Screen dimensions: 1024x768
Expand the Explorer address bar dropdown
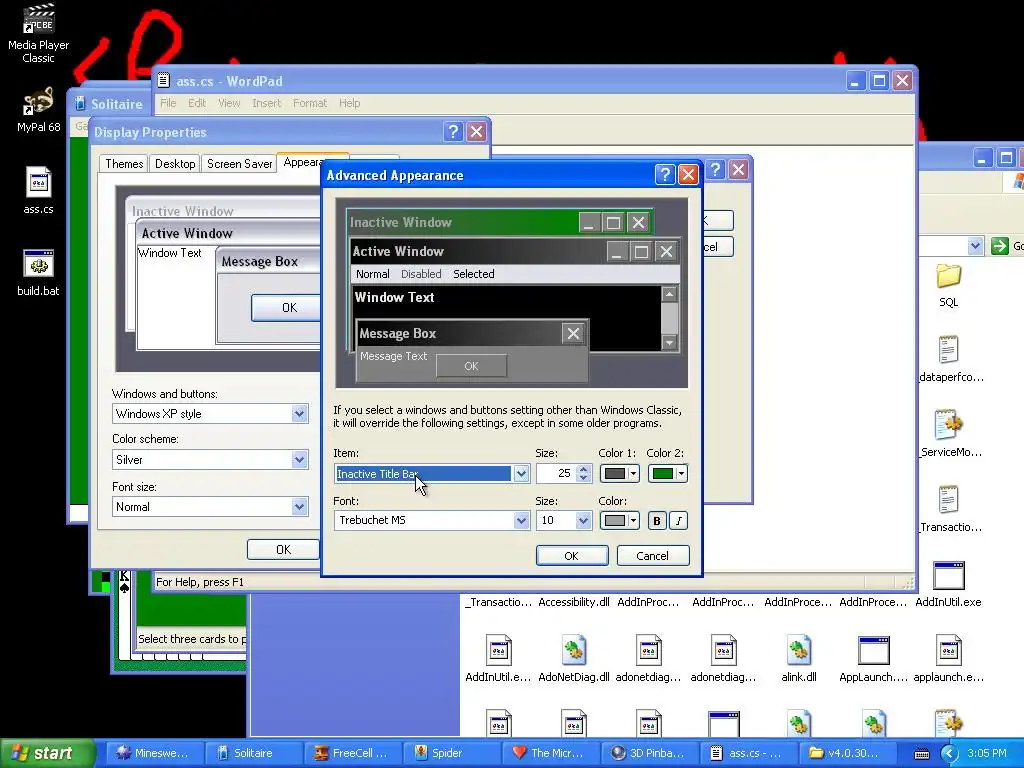975,246
